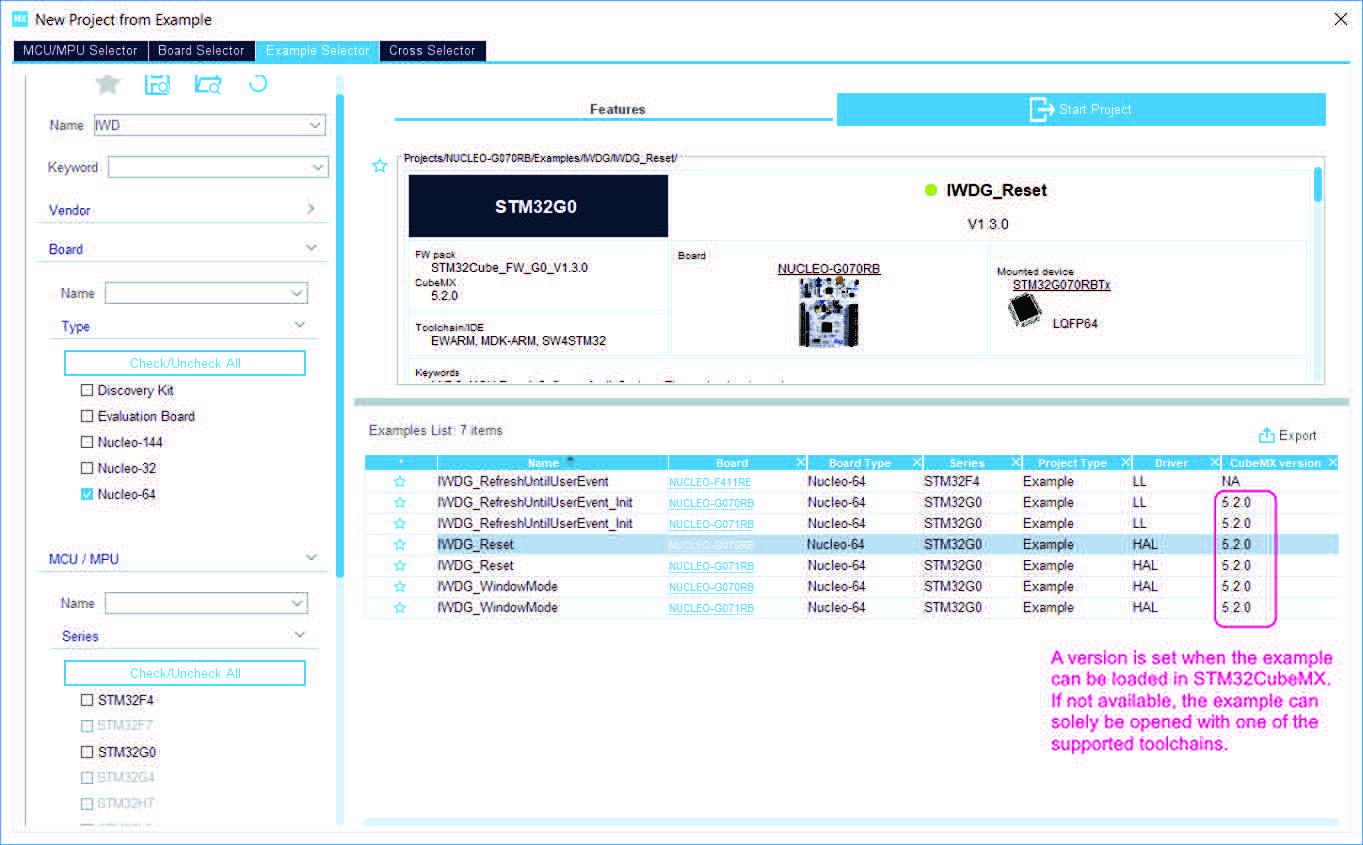The image size is (1363, 845).
Task: Uncheck the Nucleo-64 board type checkbox
Action: coord(87,494)
